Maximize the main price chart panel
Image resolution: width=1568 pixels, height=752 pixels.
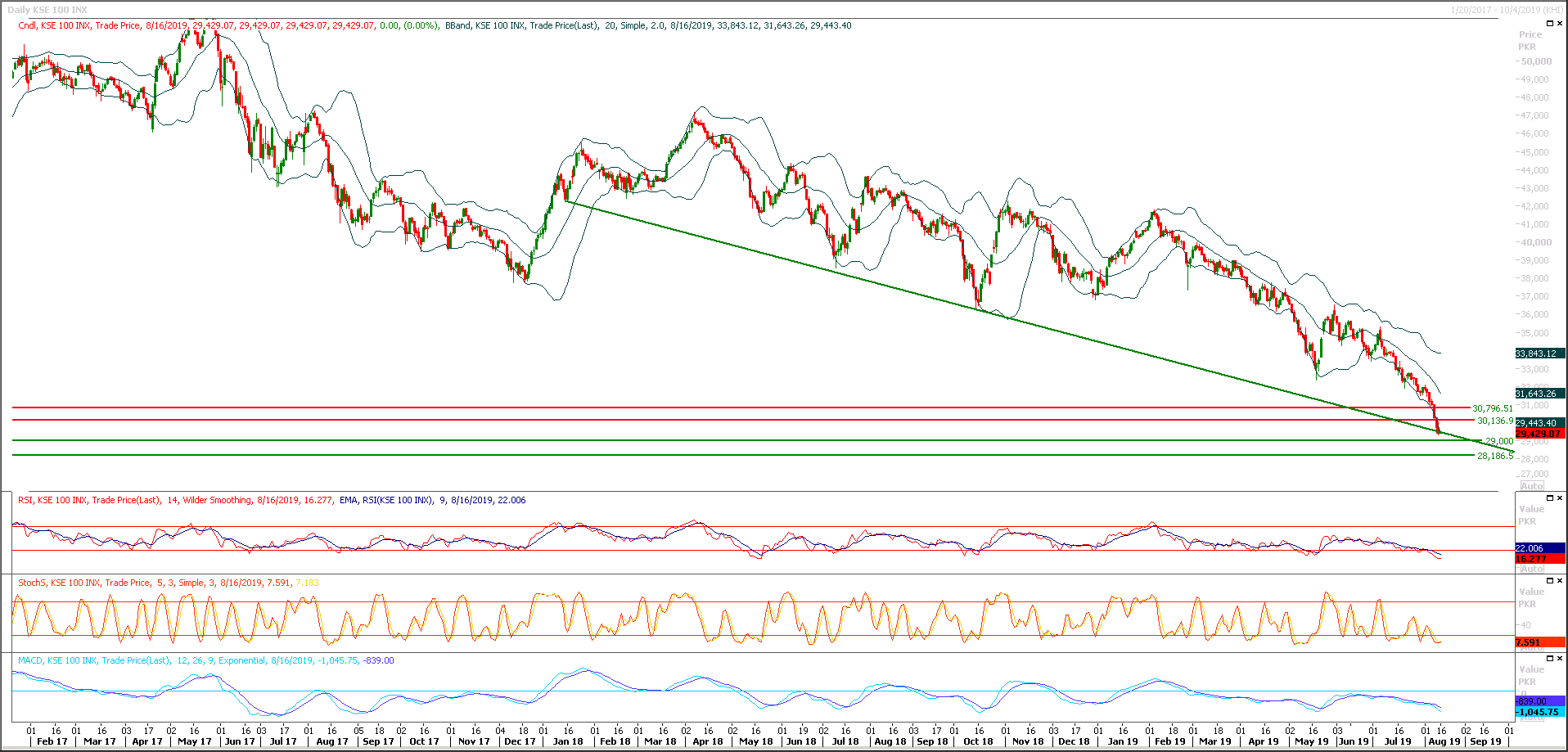1549,23
